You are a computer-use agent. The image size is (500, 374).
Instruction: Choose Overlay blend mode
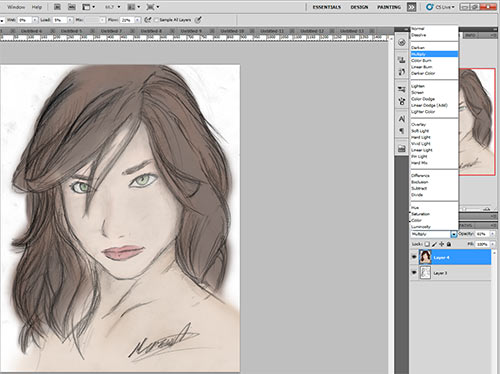pos(434,124)
